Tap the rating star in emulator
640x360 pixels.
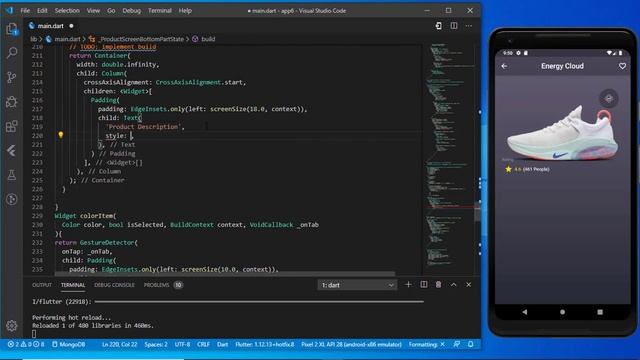tap(508, 169)
